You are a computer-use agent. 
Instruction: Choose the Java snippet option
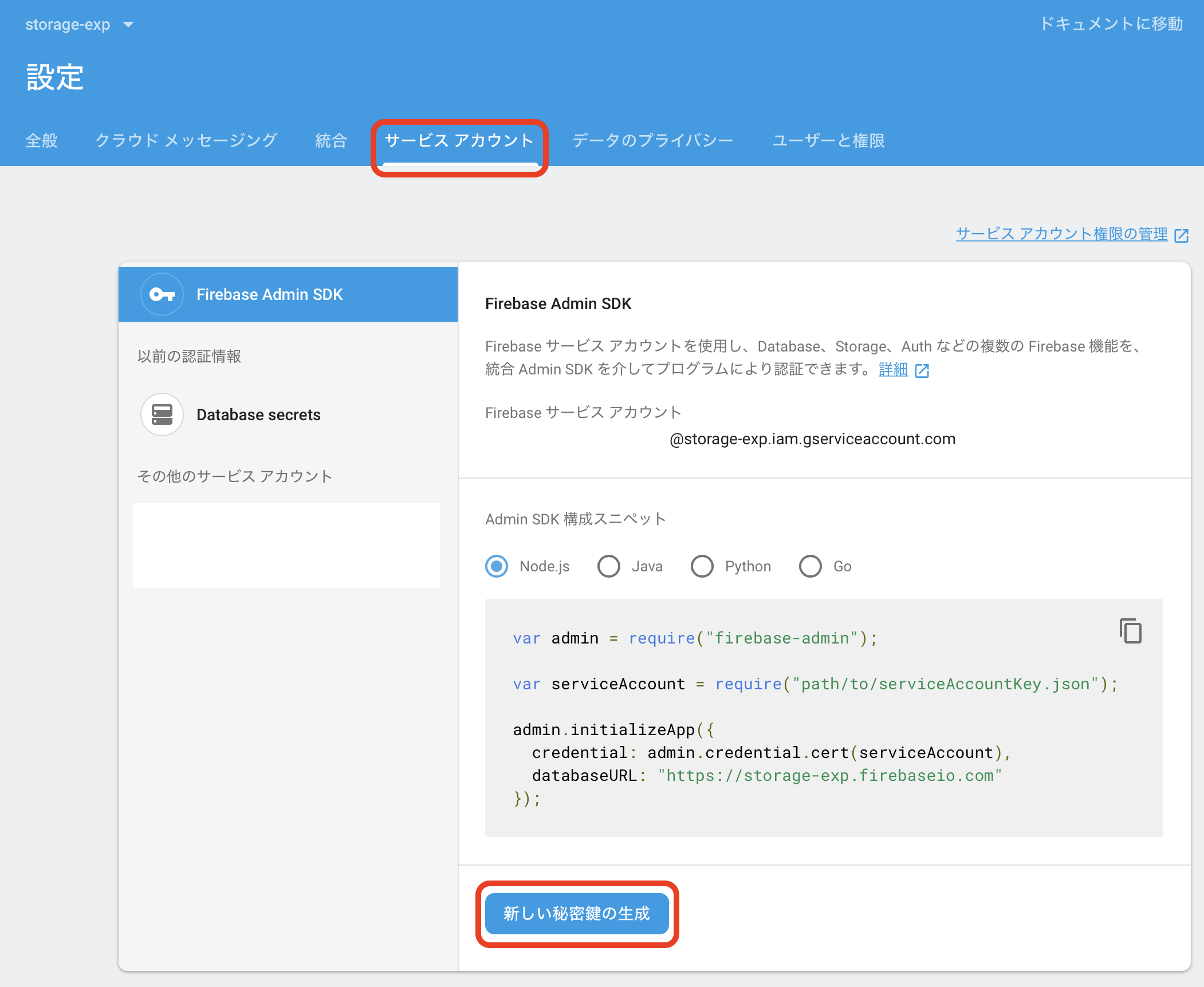609,566
